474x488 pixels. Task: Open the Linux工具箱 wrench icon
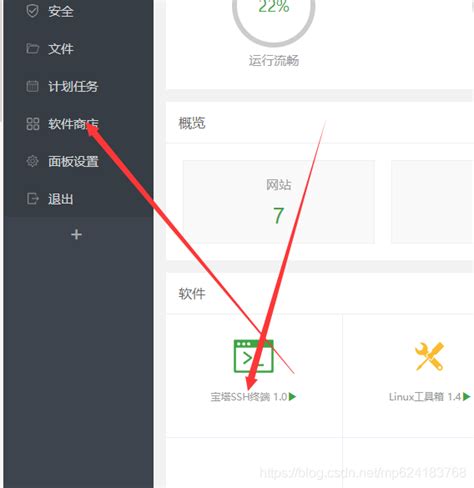(x=429, y=356)
